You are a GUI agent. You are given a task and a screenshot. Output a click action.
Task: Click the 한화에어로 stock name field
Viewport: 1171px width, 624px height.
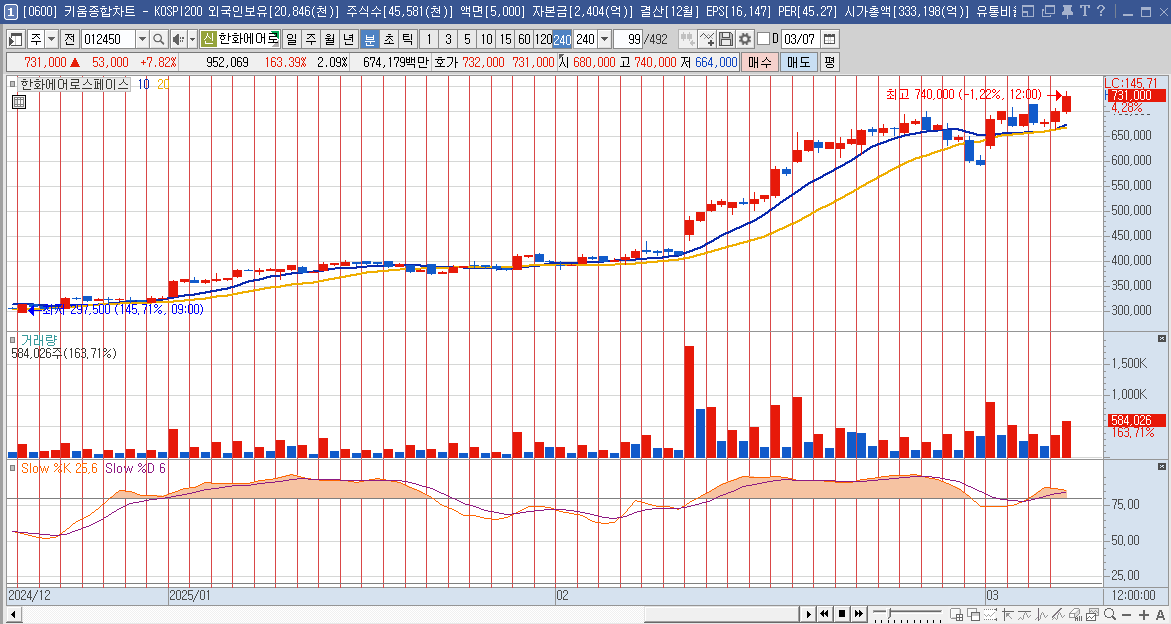tap(249, 39)
